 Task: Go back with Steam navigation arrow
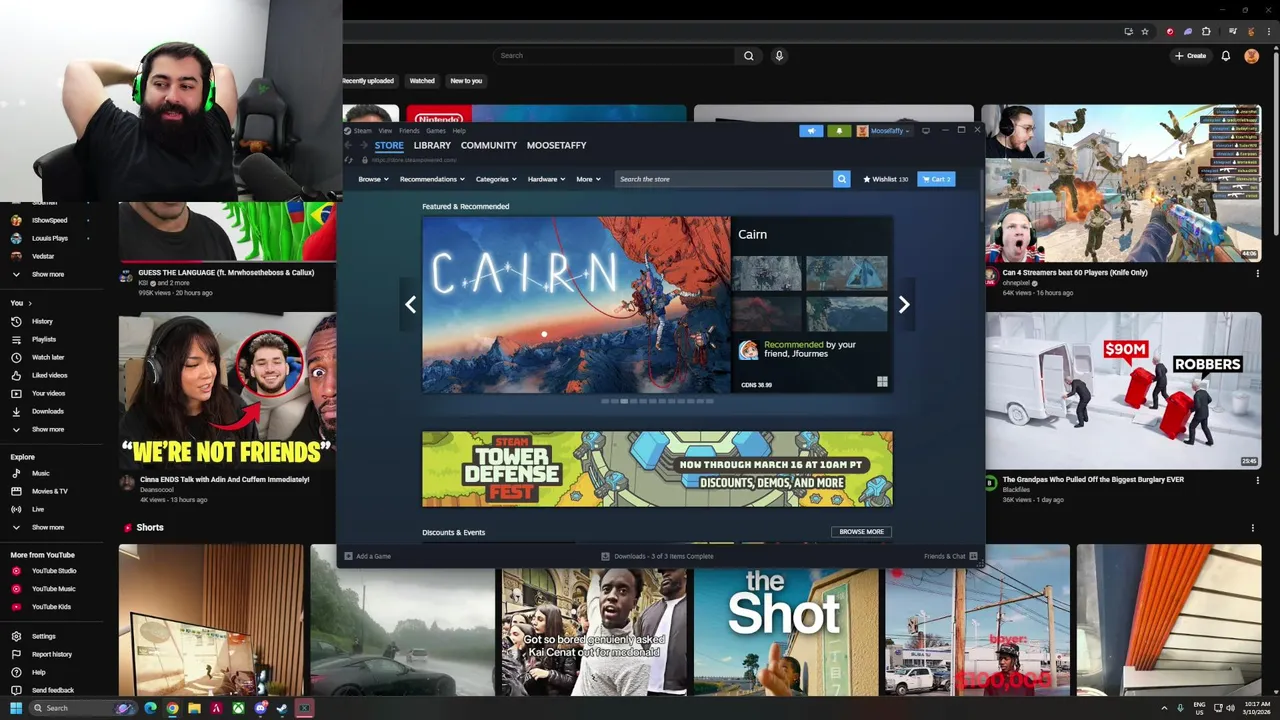point(349,145)
